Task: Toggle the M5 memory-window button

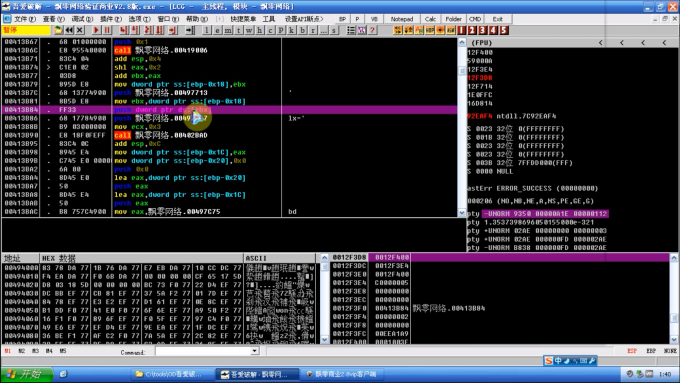Action: [63, 351]
